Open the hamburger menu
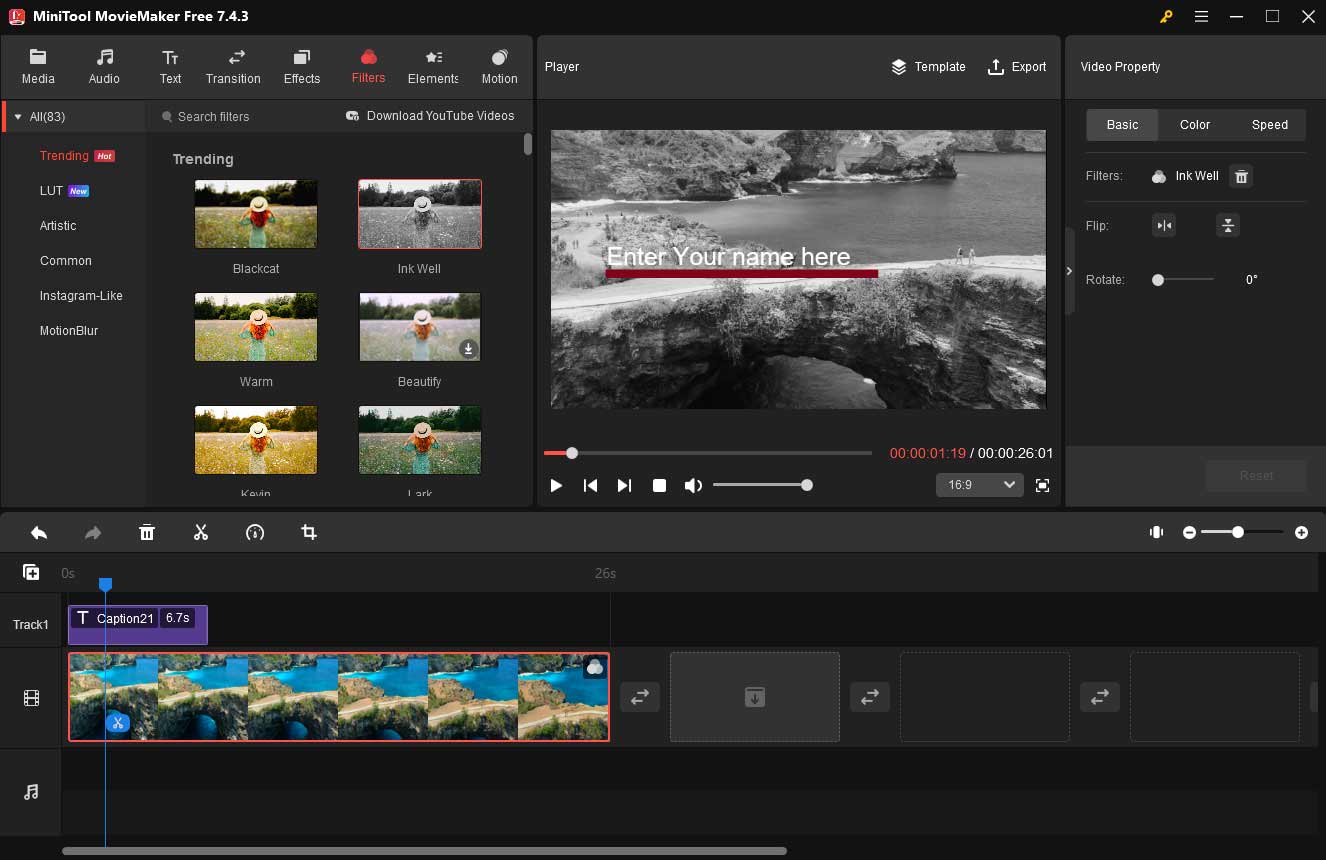The image size is (1326, 860). 1201,17
